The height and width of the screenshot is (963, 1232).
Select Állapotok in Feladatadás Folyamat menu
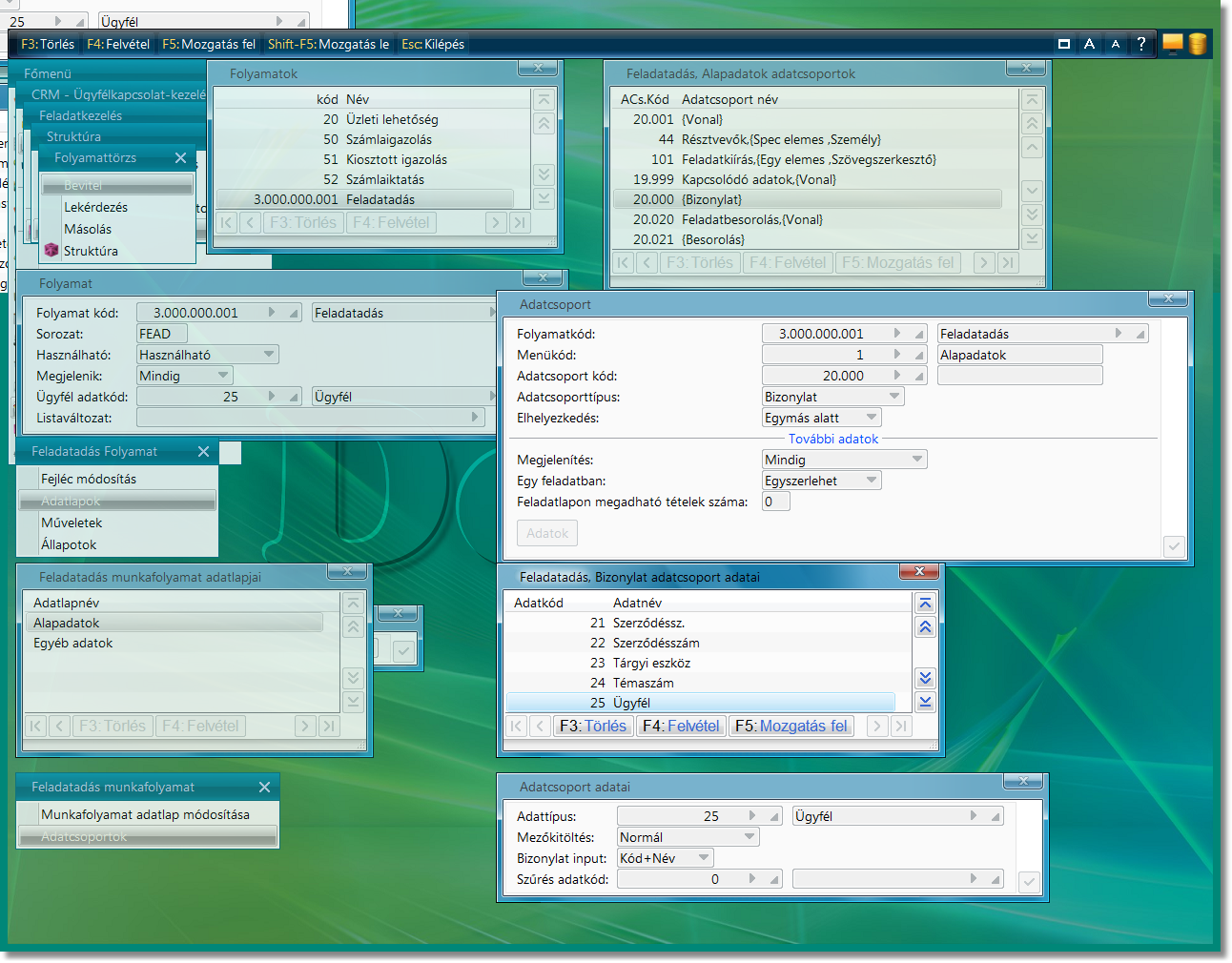click(118, 544)
